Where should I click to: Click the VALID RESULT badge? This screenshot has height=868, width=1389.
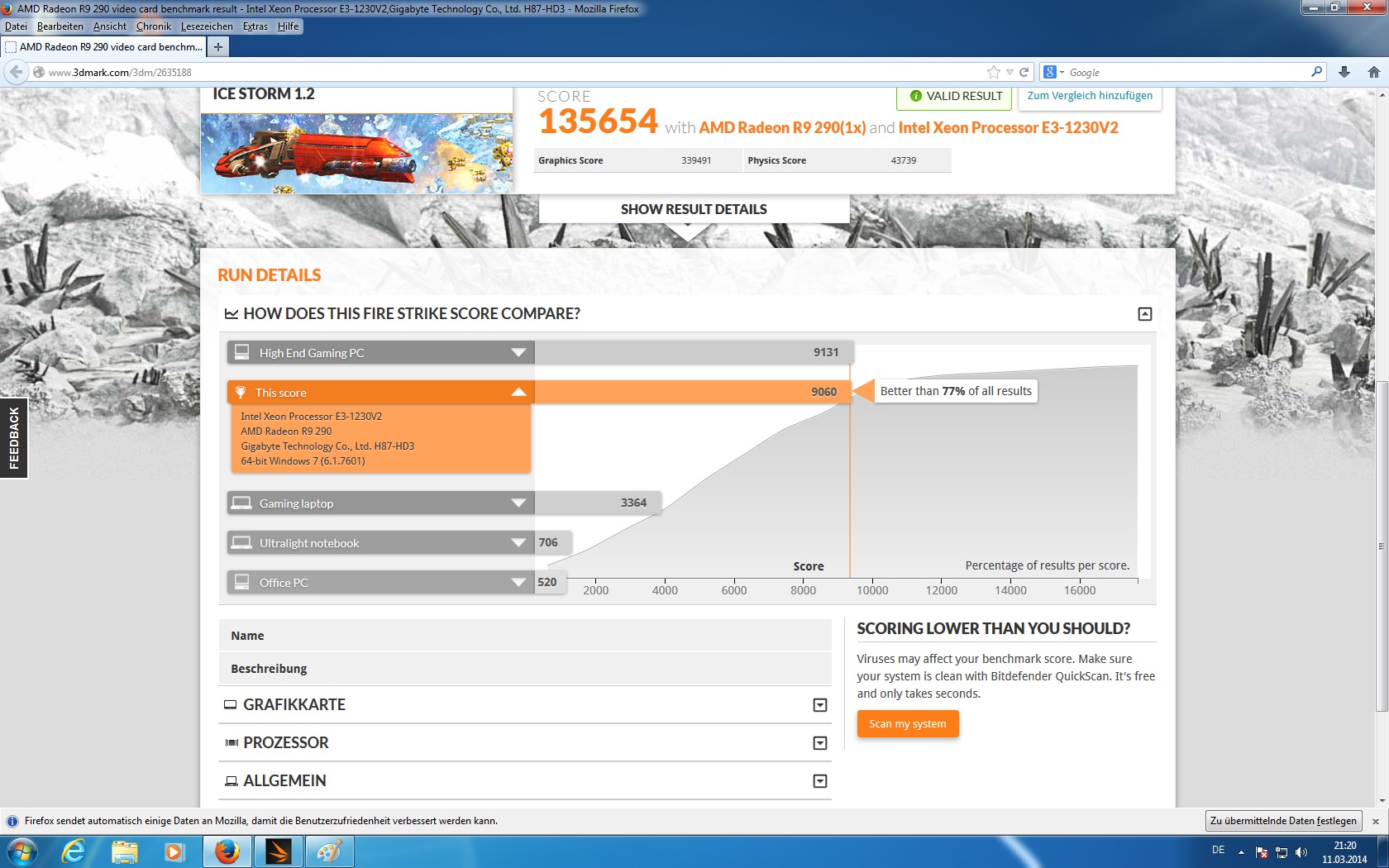click(955, 96)
